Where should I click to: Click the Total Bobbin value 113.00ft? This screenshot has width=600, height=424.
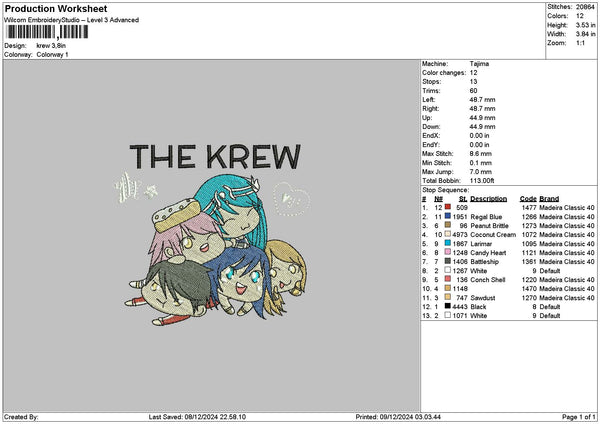tap(482, 181)
